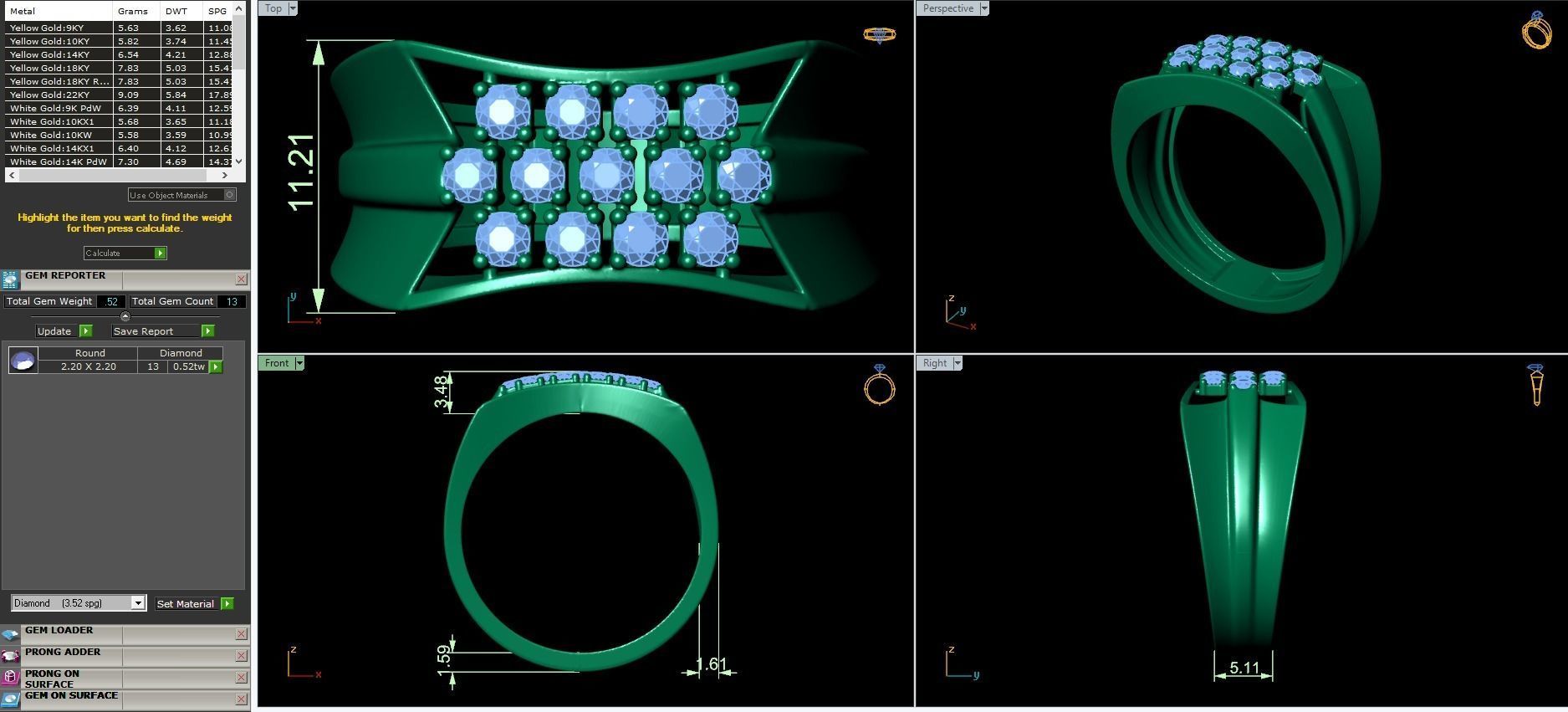
Task: Click the round diamond gem thumbnail
Action: 23,361
